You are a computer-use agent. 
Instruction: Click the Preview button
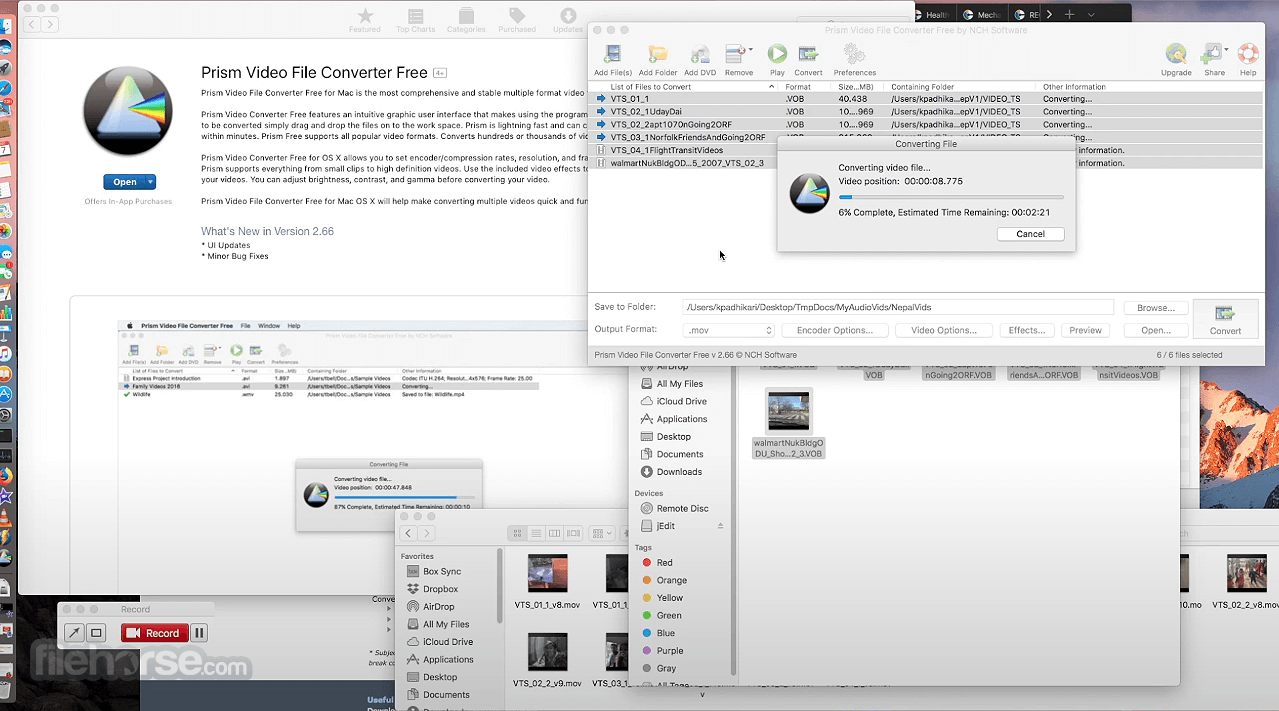coord(1085,330)
